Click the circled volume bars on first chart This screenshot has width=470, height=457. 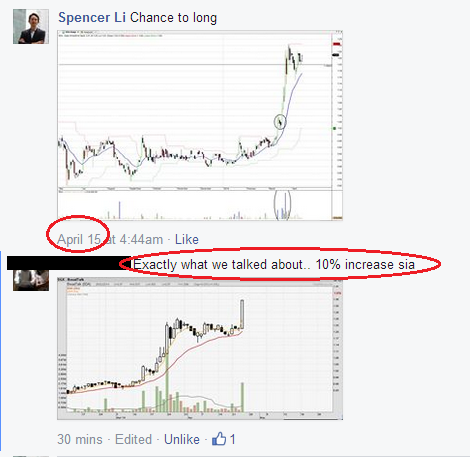point(282,205)
